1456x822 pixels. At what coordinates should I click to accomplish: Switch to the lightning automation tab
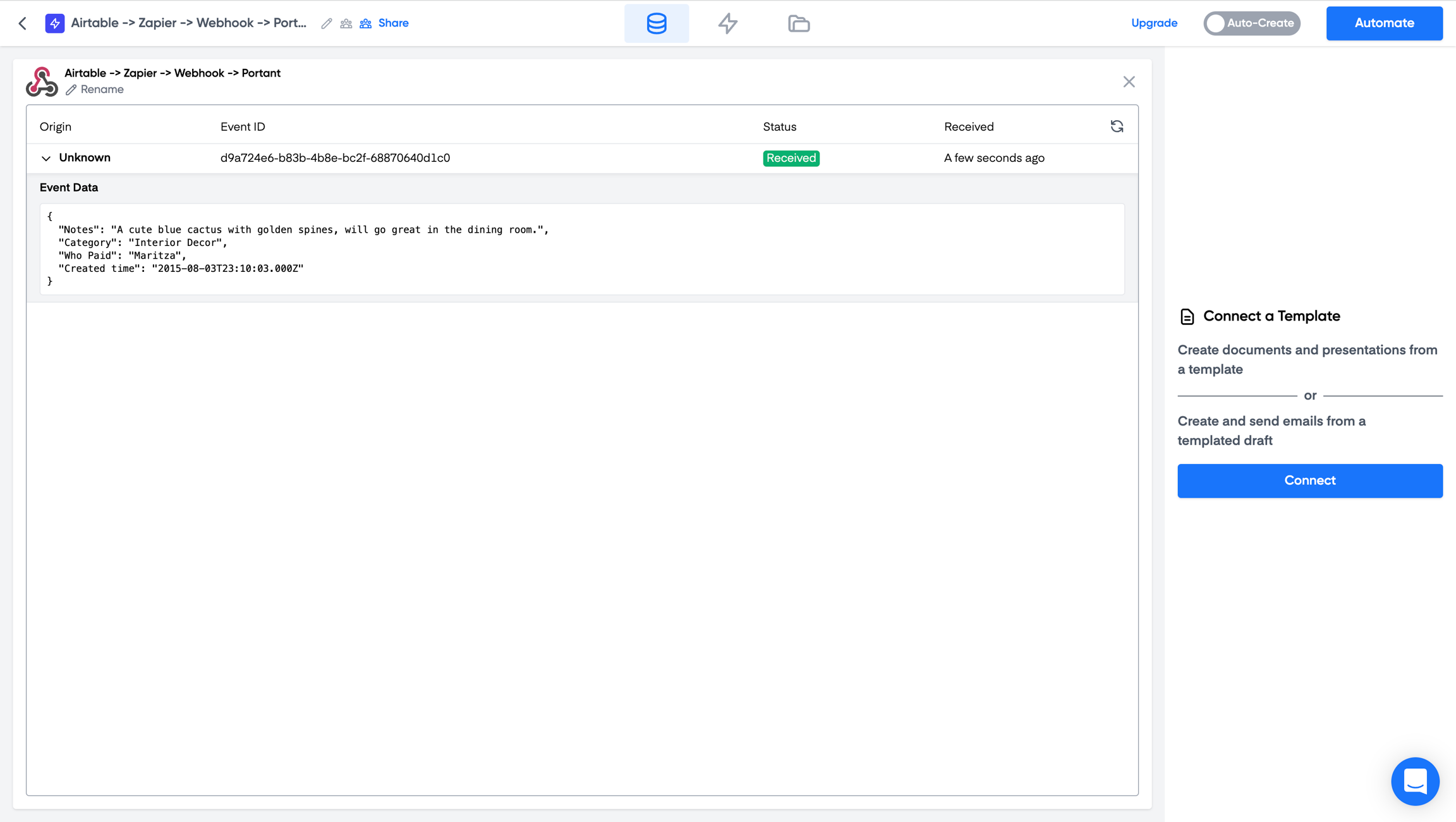coord(727,23)
